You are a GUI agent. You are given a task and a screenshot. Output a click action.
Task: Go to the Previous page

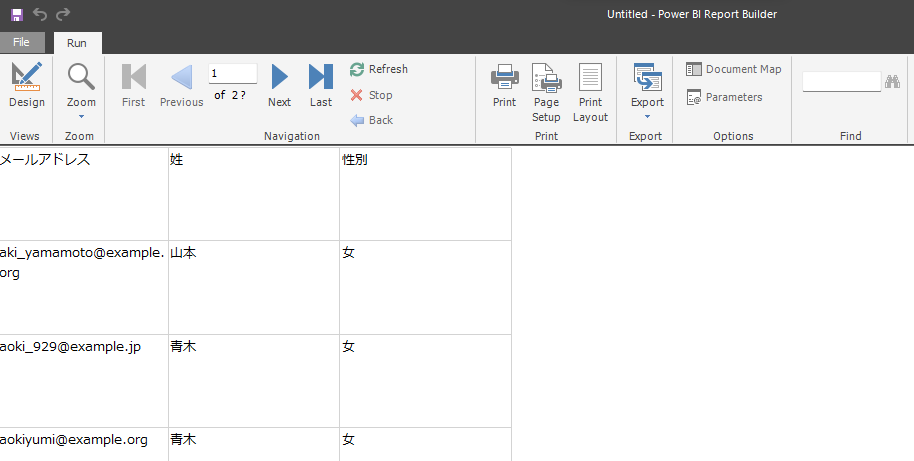pyautogui.click(x=181, y=85)
